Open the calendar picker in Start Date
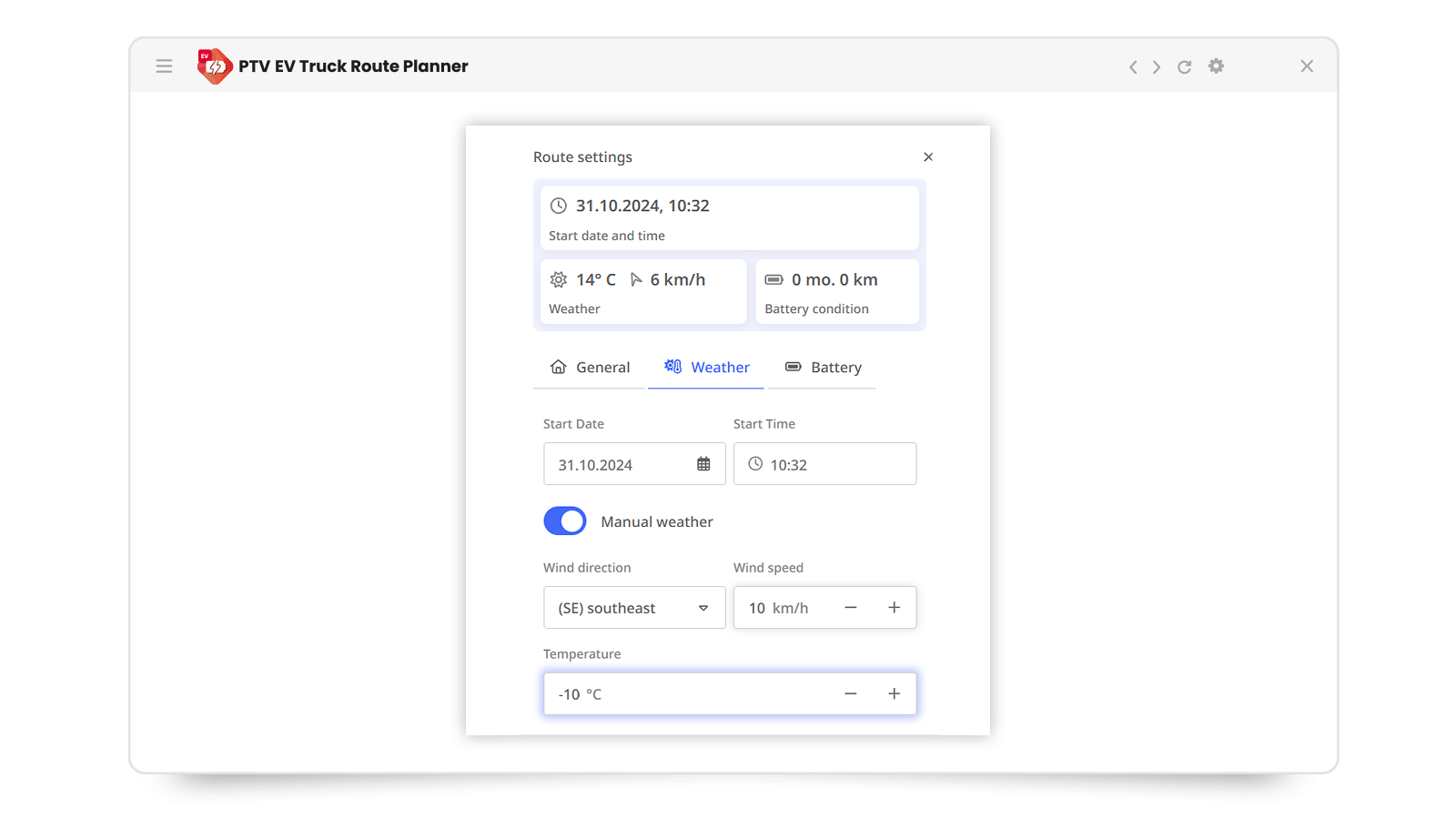 pyautogui.click(x=703, y=464)
